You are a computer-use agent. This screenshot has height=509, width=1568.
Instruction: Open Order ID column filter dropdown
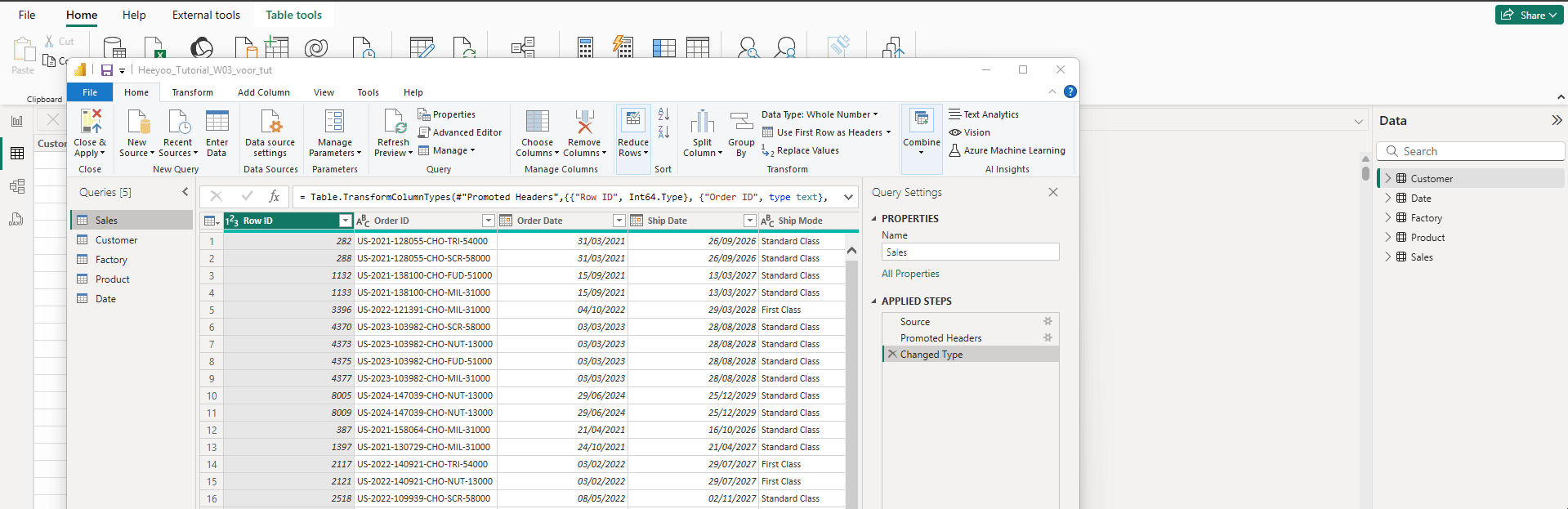489,221
